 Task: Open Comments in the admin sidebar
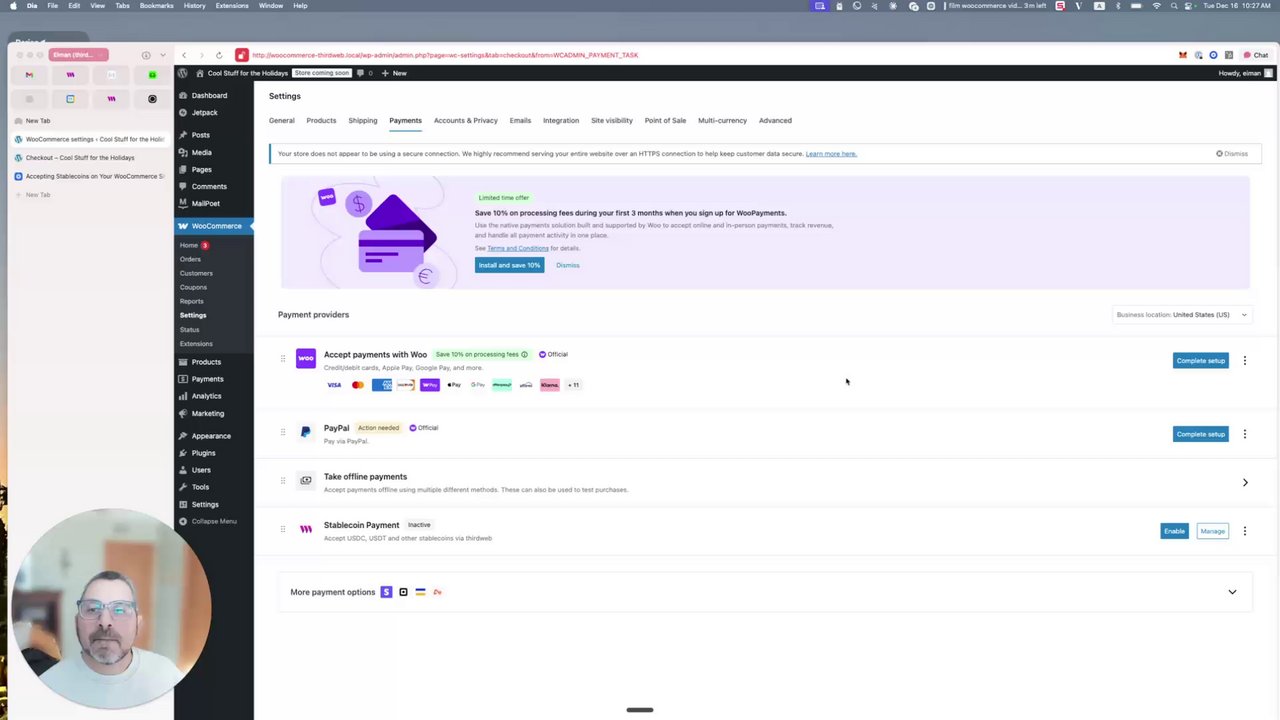[209, 186]
